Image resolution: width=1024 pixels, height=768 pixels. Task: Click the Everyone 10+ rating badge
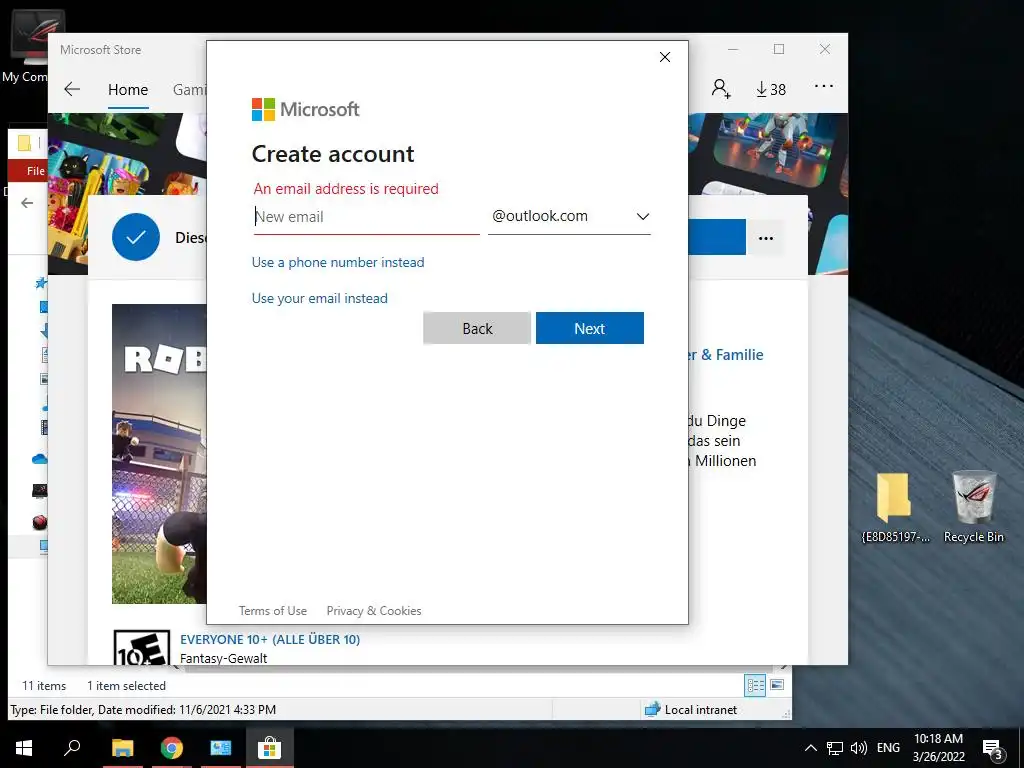pyautogui.click(x=142, y=647)
